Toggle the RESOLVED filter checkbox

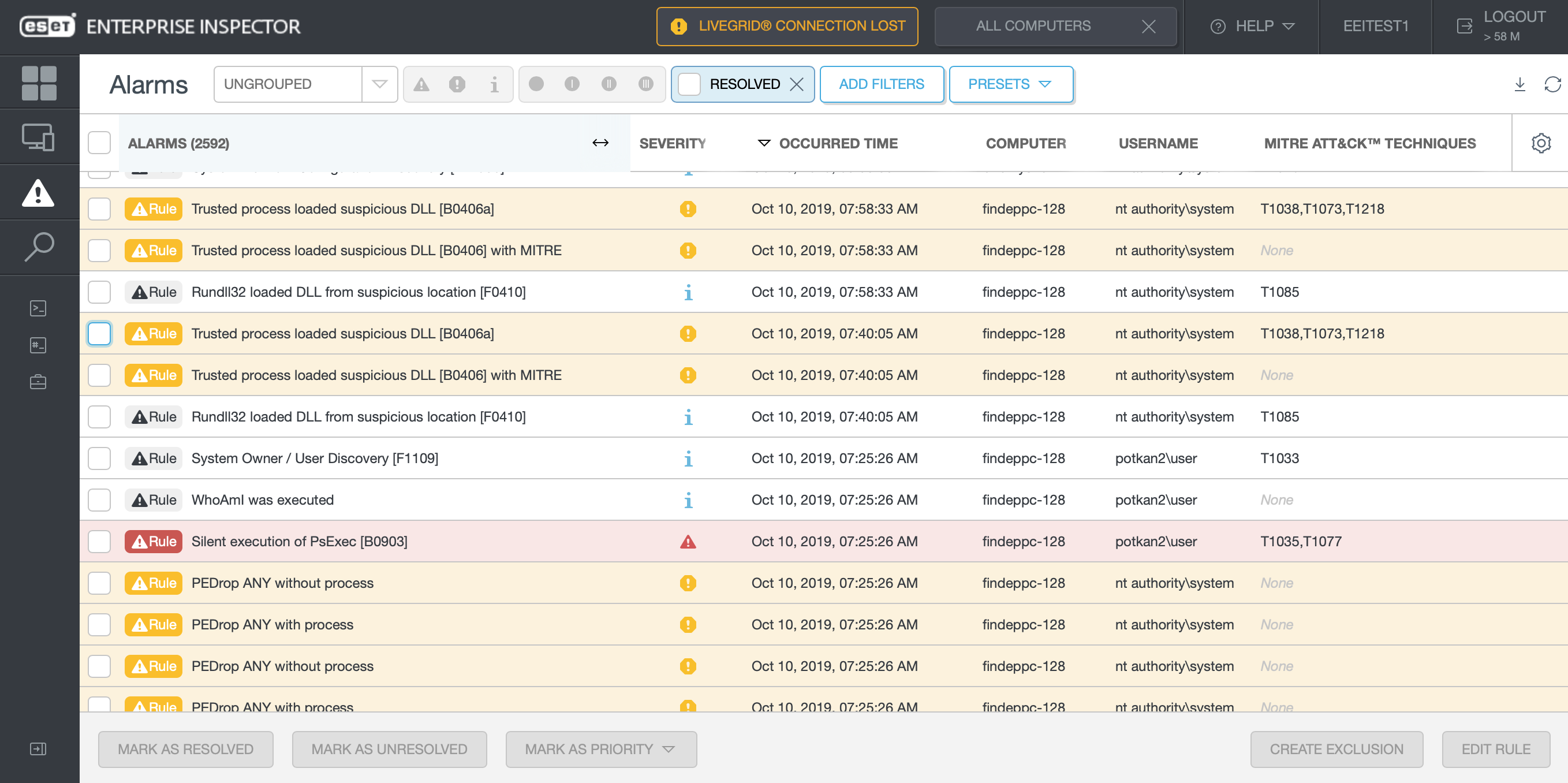pos(689,84)
